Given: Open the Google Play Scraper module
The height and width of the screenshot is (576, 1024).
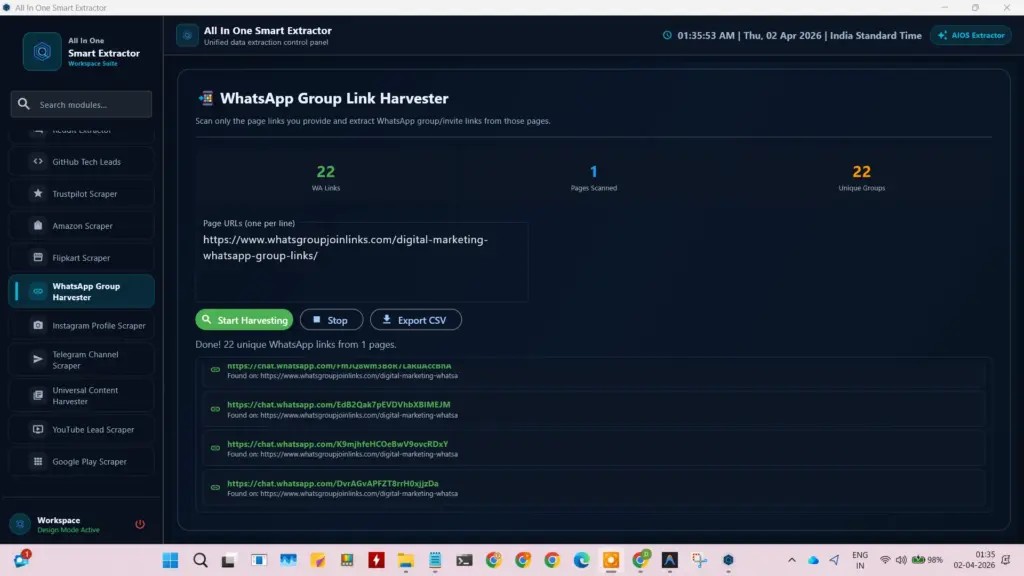Looking at the screenshot, I should (x=82, y=461).
